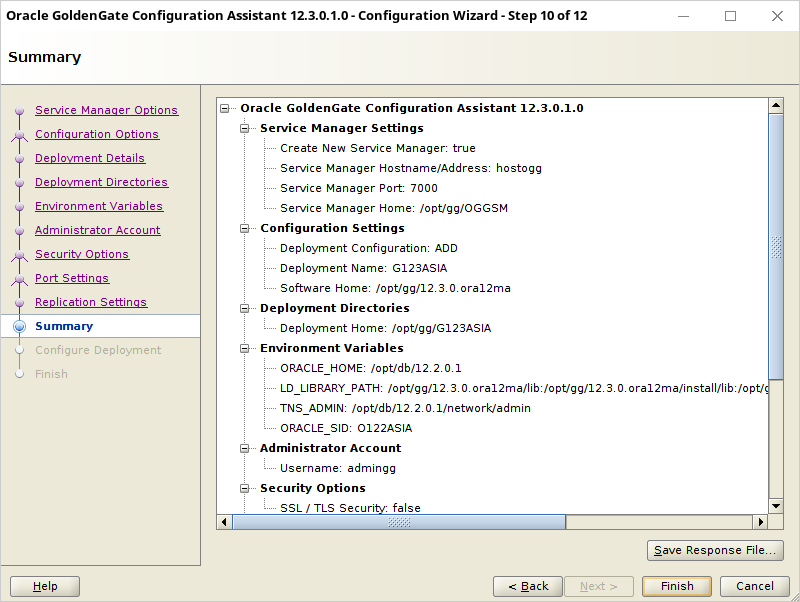
Task: Cancel the configuration wizard
Action: click(x=755, y=586)
